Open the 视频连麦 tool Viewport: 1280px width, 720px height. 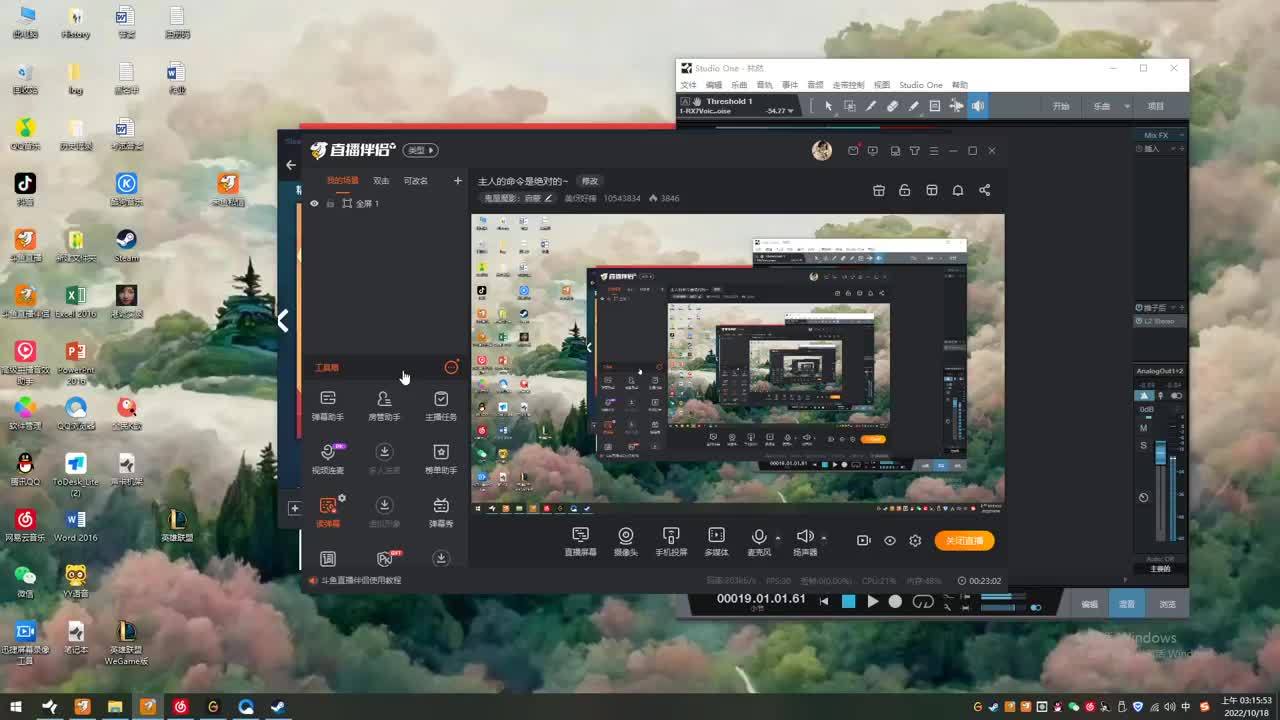328,458
